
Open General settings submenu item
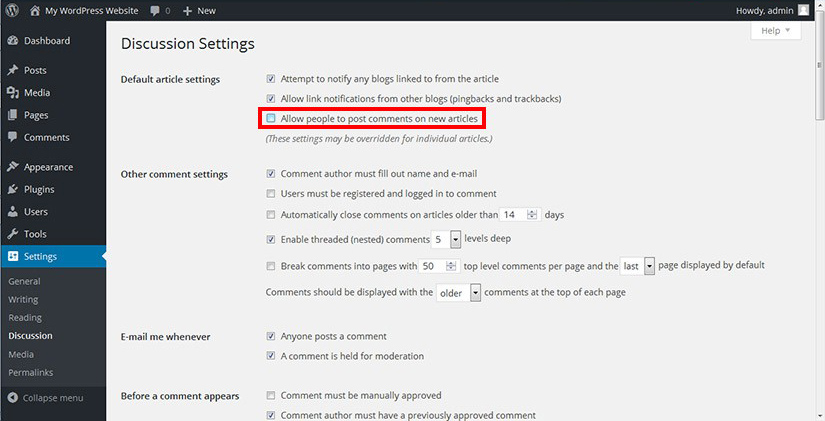coord(24,281)
